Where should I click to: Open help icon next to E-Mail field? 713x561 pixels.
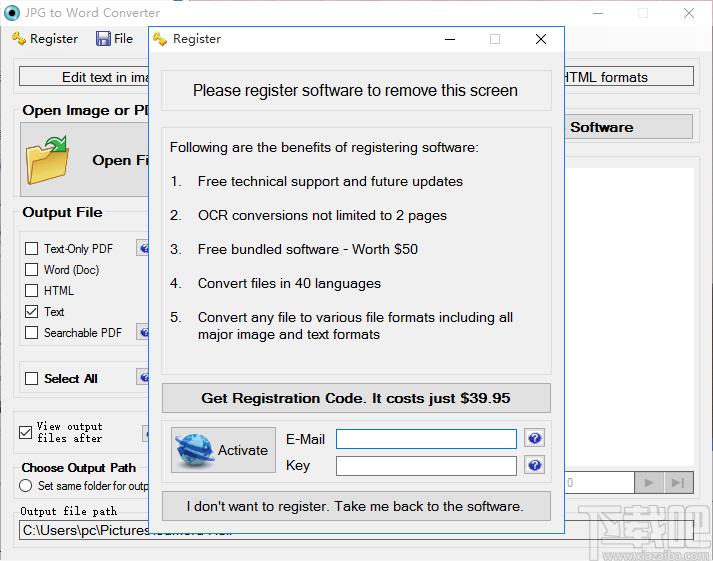point(534,438)
